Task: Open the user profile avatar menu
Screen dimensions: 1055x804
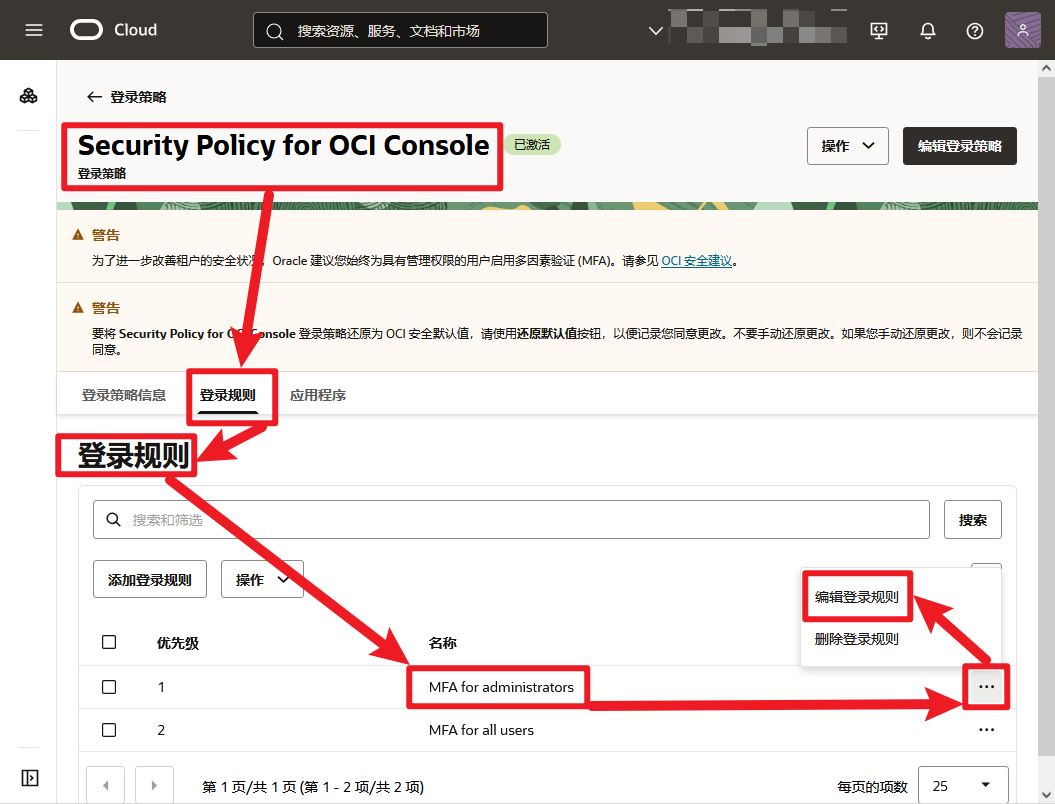Action: (1023, 30)
